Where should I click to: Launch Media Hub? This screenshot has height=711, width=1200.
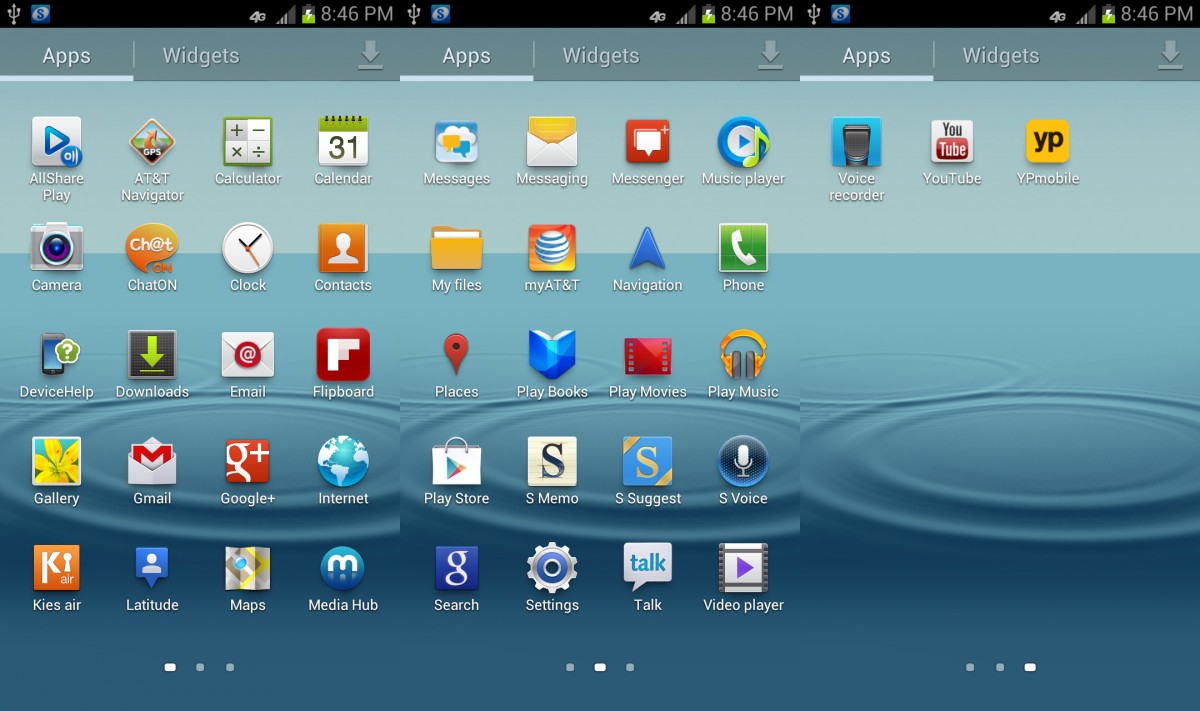tap(343, 568)
